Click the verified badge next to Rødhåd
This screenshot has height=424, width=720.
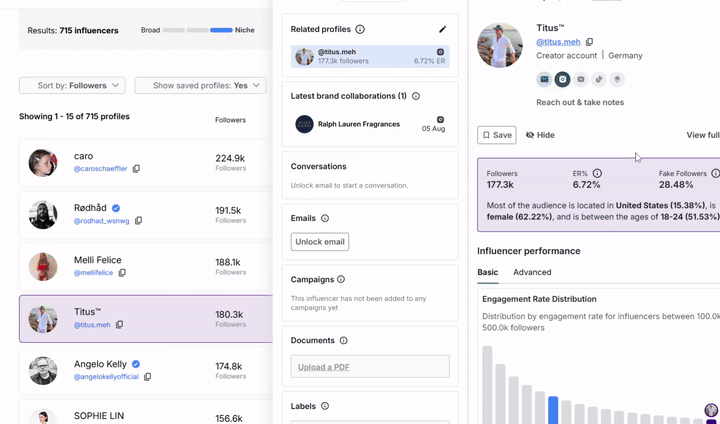(x=116, y=208)
